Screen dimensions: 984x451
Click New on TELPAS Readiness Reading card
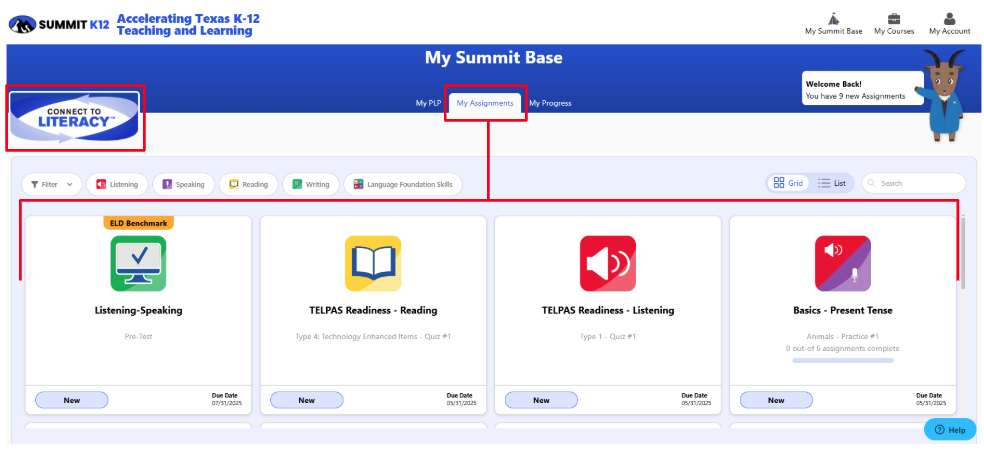point(306,400)
